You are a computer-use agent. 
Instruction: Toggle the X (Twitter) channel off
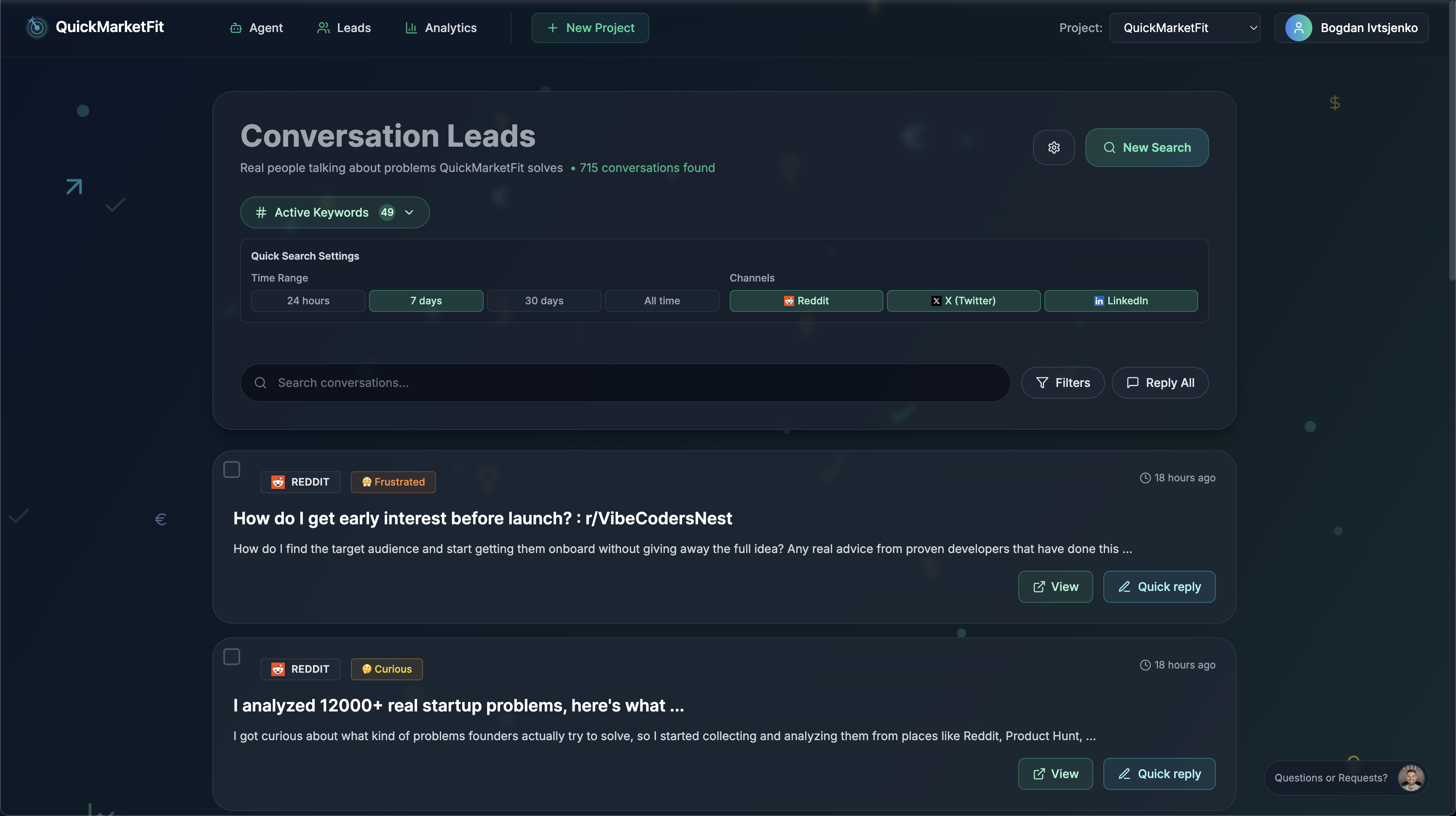[x=963, y=300]
